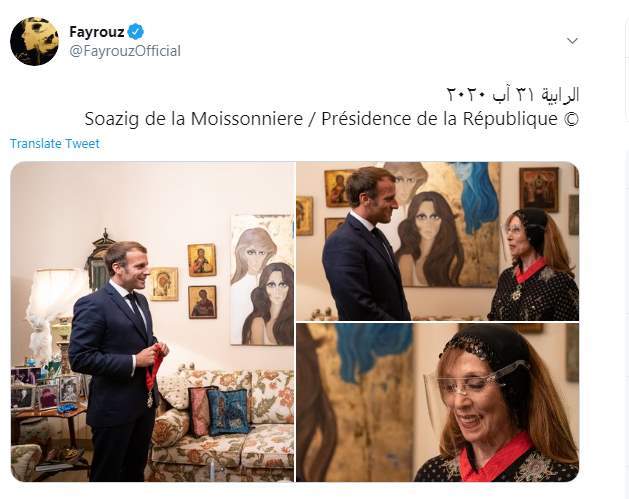Open the tweet options chevron menu
629x499 pixels.
click(x=572, y=41)
